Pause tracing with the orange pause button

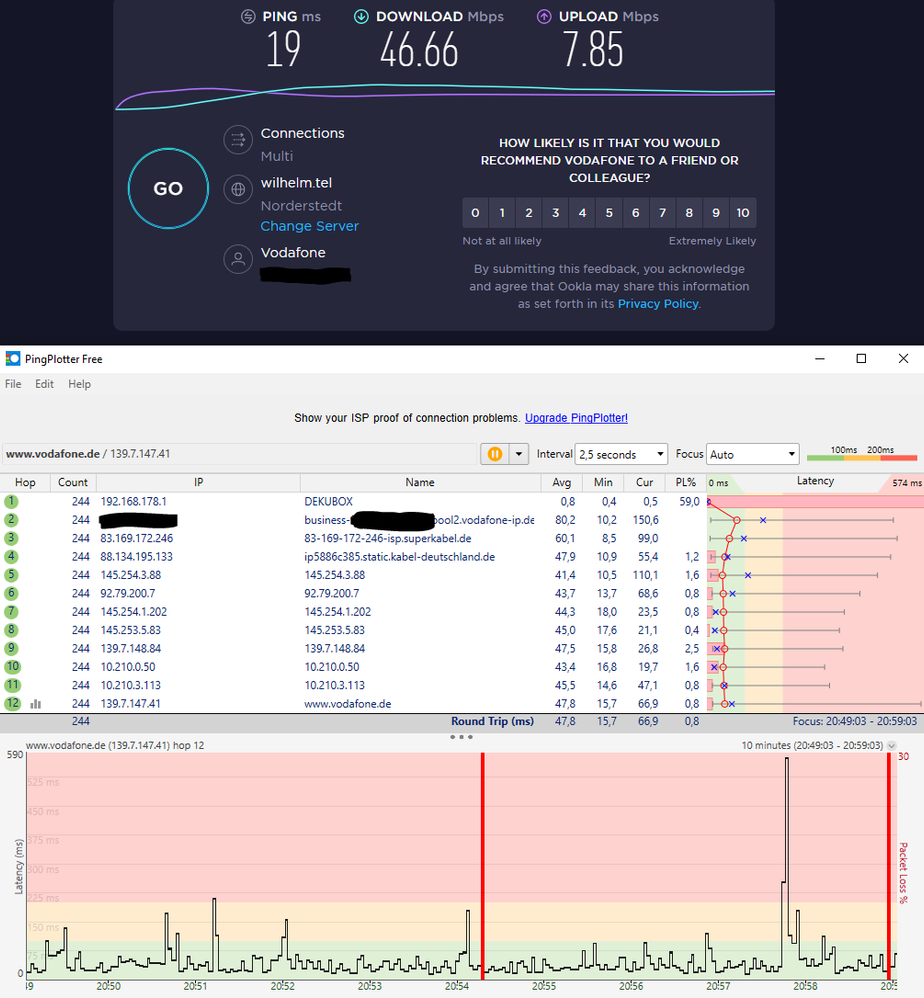click(x=494, y=454)
